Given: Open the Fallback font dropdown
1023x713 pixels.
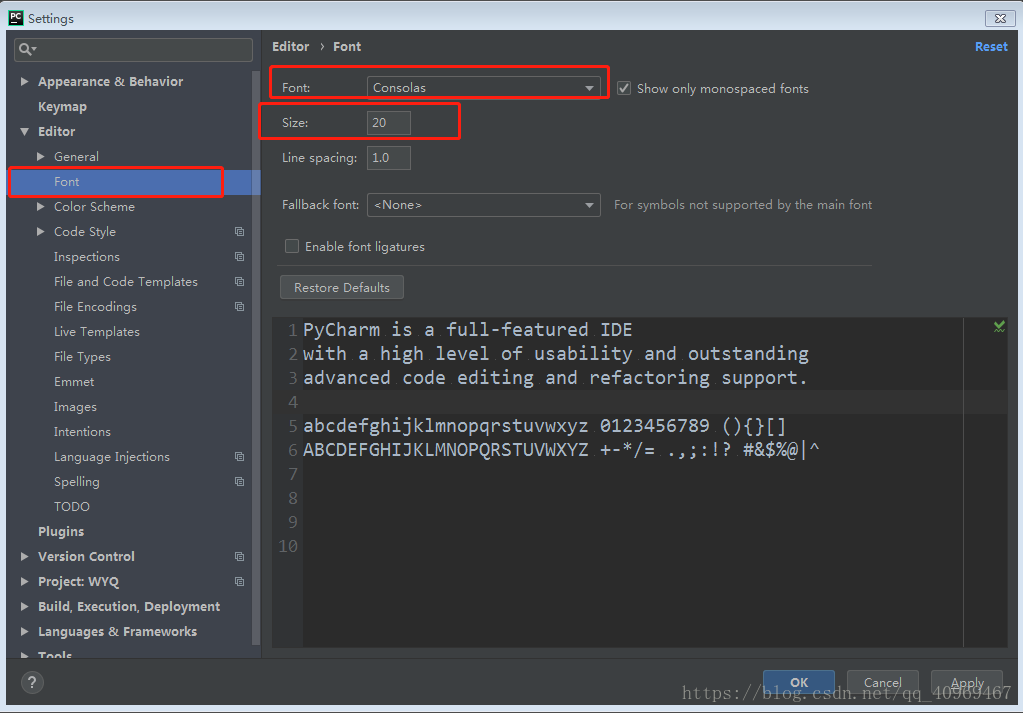Looking at the screenshot, I should [483, 205].
